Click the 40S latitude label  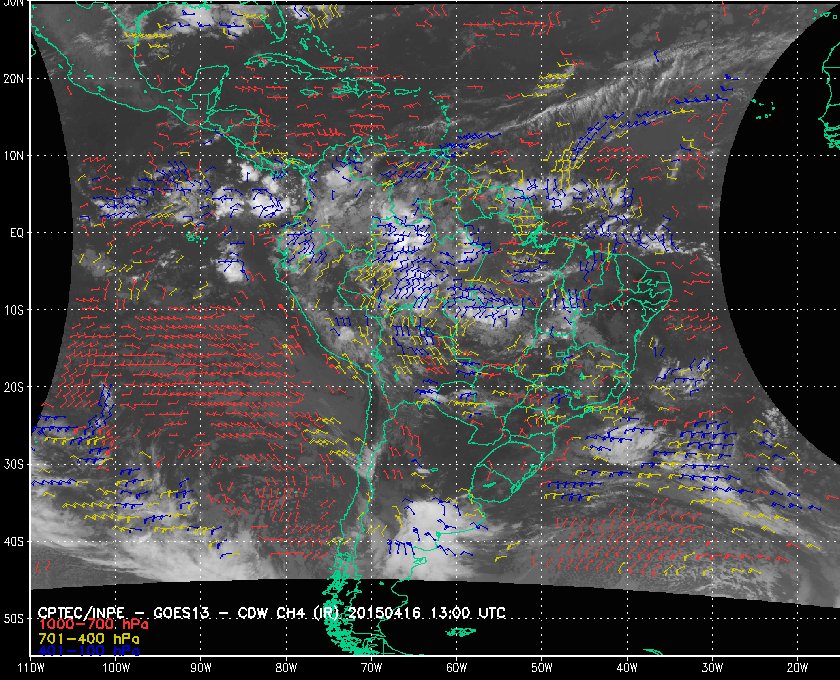tap(13, 541)
